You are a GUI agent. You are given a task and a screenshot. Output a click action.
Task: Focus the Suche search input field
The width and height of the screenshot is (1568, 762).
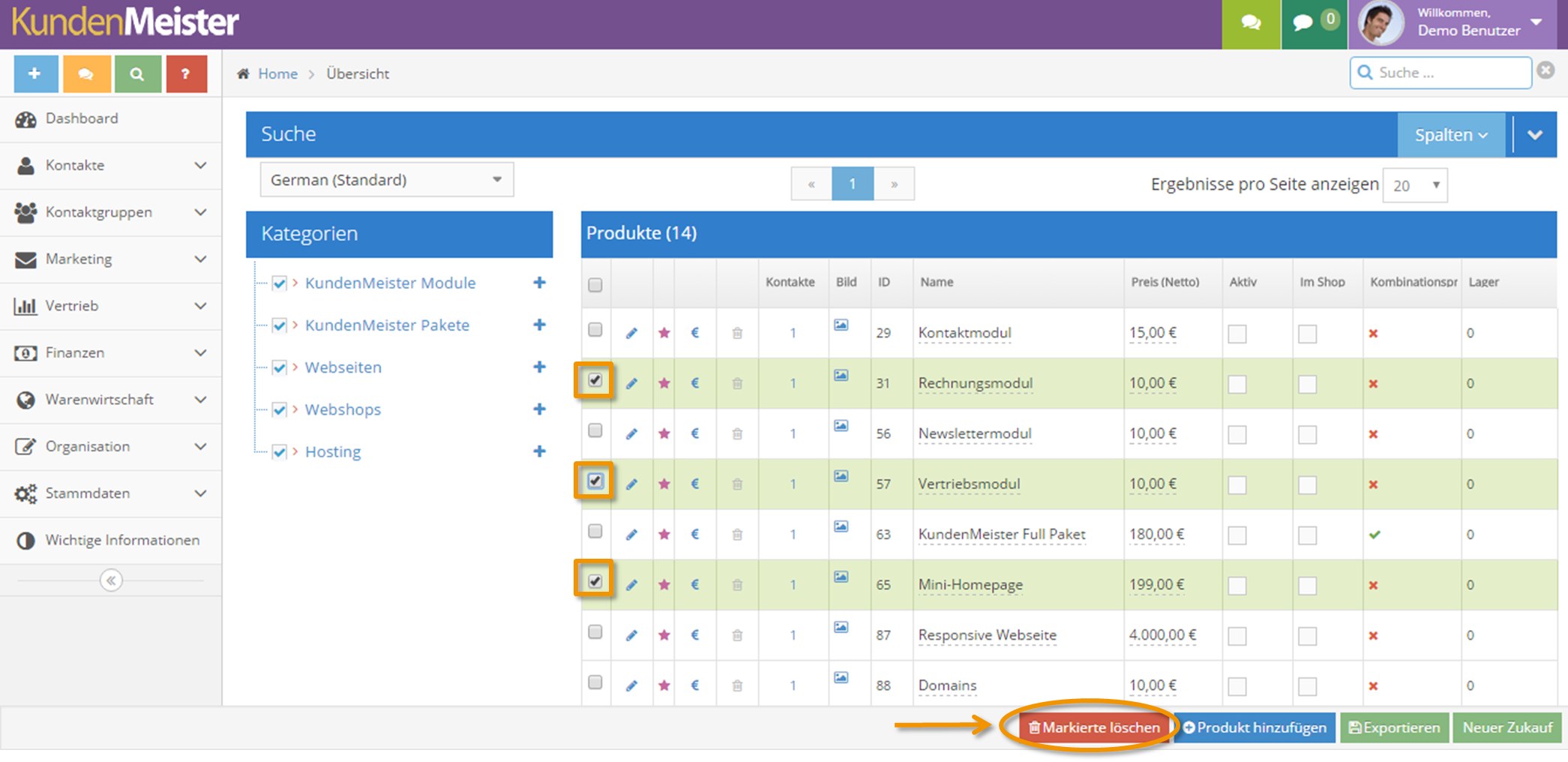tap(1441, 73)
